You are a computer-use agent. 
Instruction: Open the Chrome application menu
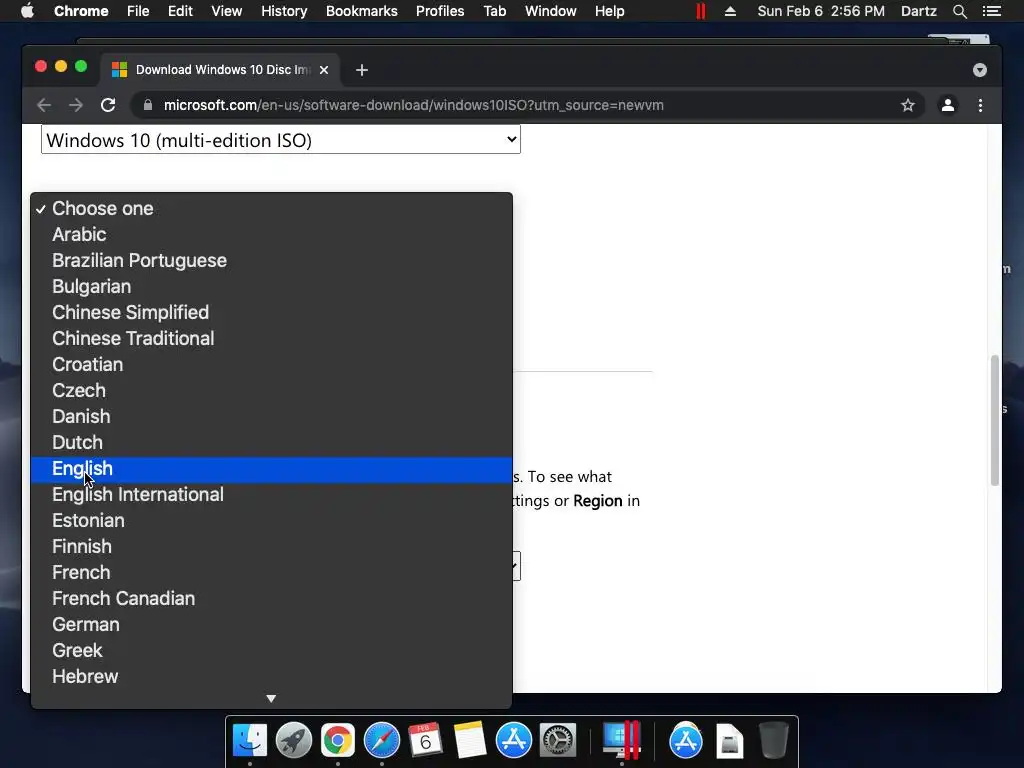(x=81, y=11)
